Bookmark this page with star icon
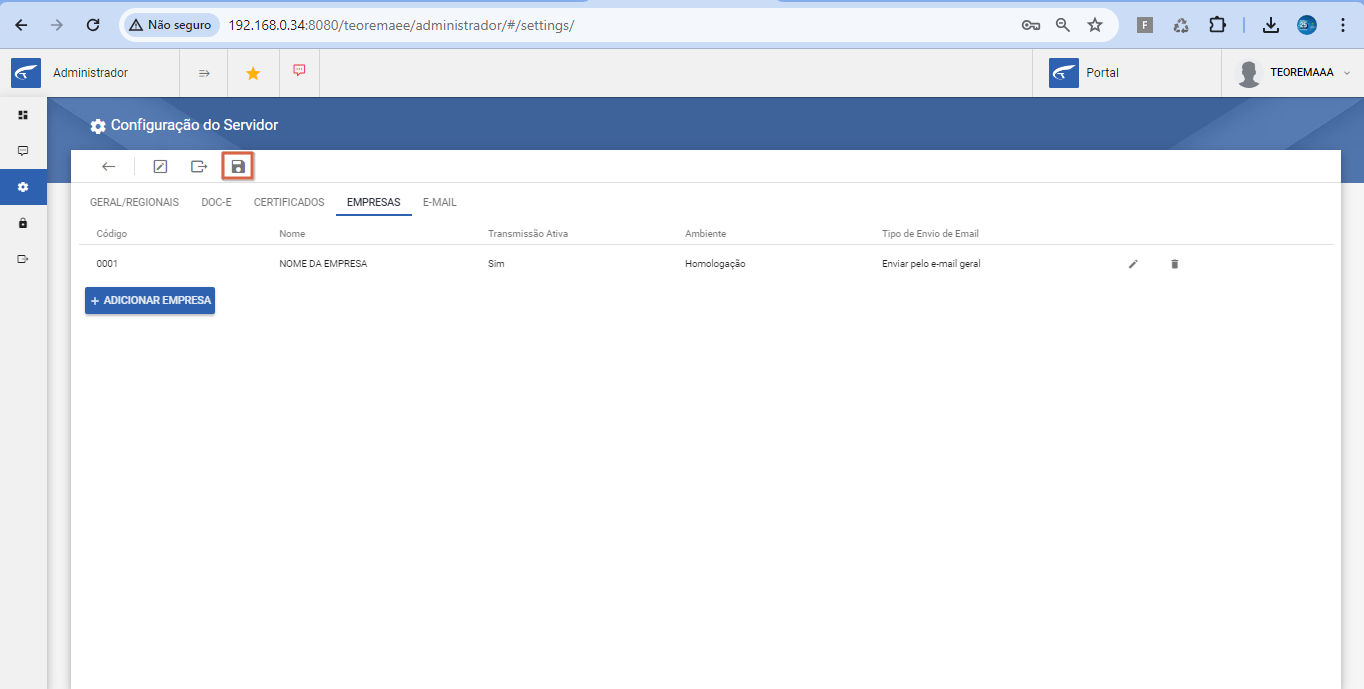Viewport: 1364px width, 689px height. [1095, 25]
